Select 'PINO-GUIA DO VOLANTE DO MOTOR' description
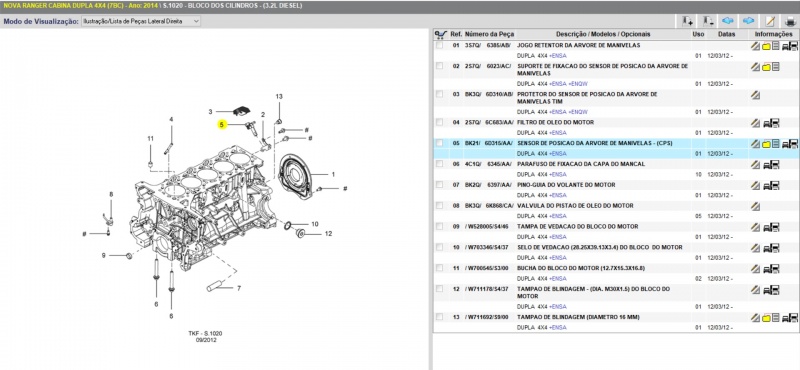The width and height of the screenshot is (800, 370). coord(566,185)
